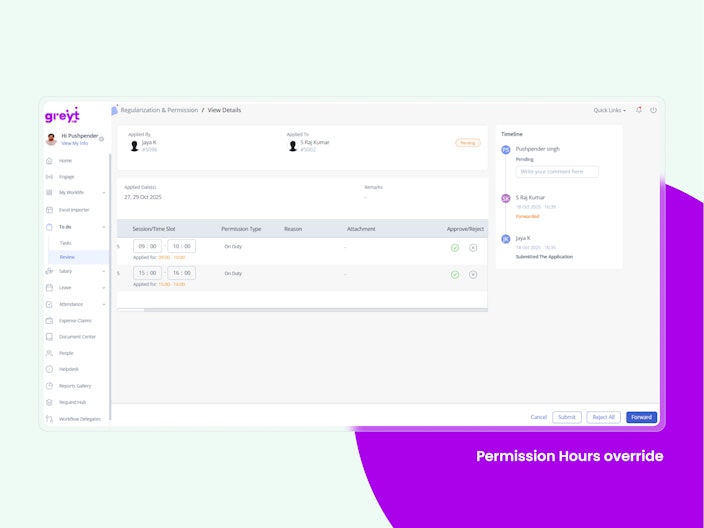Click S Raj Kumar timeline avatar
Image resolution: width=704 pixels, height=528 pixels.
506,198
